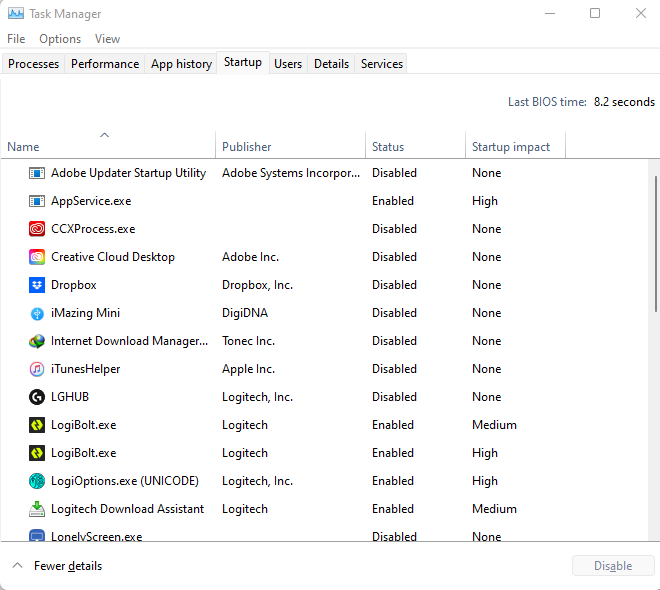
Task: Click the Creative Cloud Desktop icon
Action: pyautogui.click(x=37, y=257)
